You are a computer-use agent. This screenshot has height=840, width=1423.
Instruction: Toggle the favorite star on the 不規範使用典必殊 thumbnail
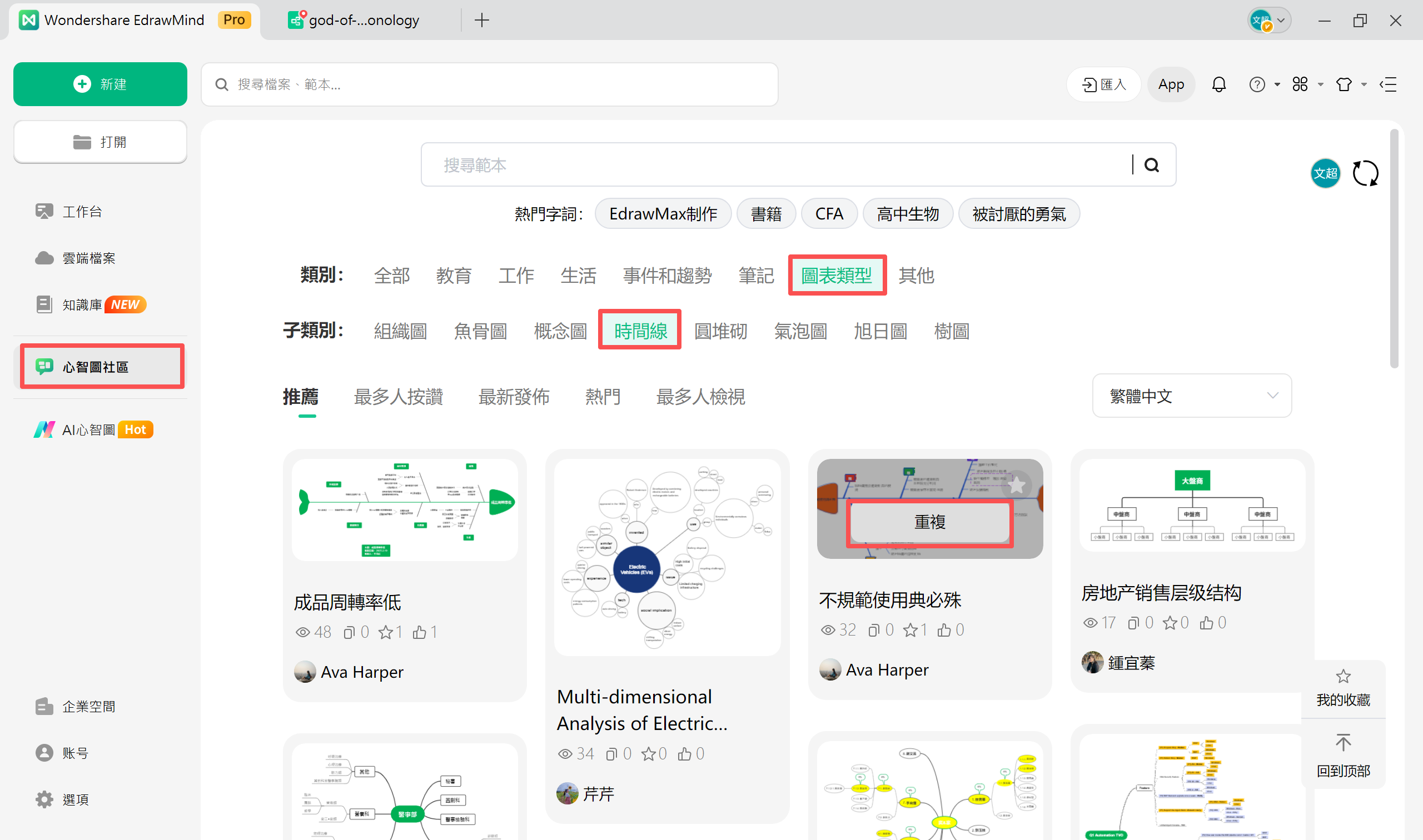point(1017,484)
